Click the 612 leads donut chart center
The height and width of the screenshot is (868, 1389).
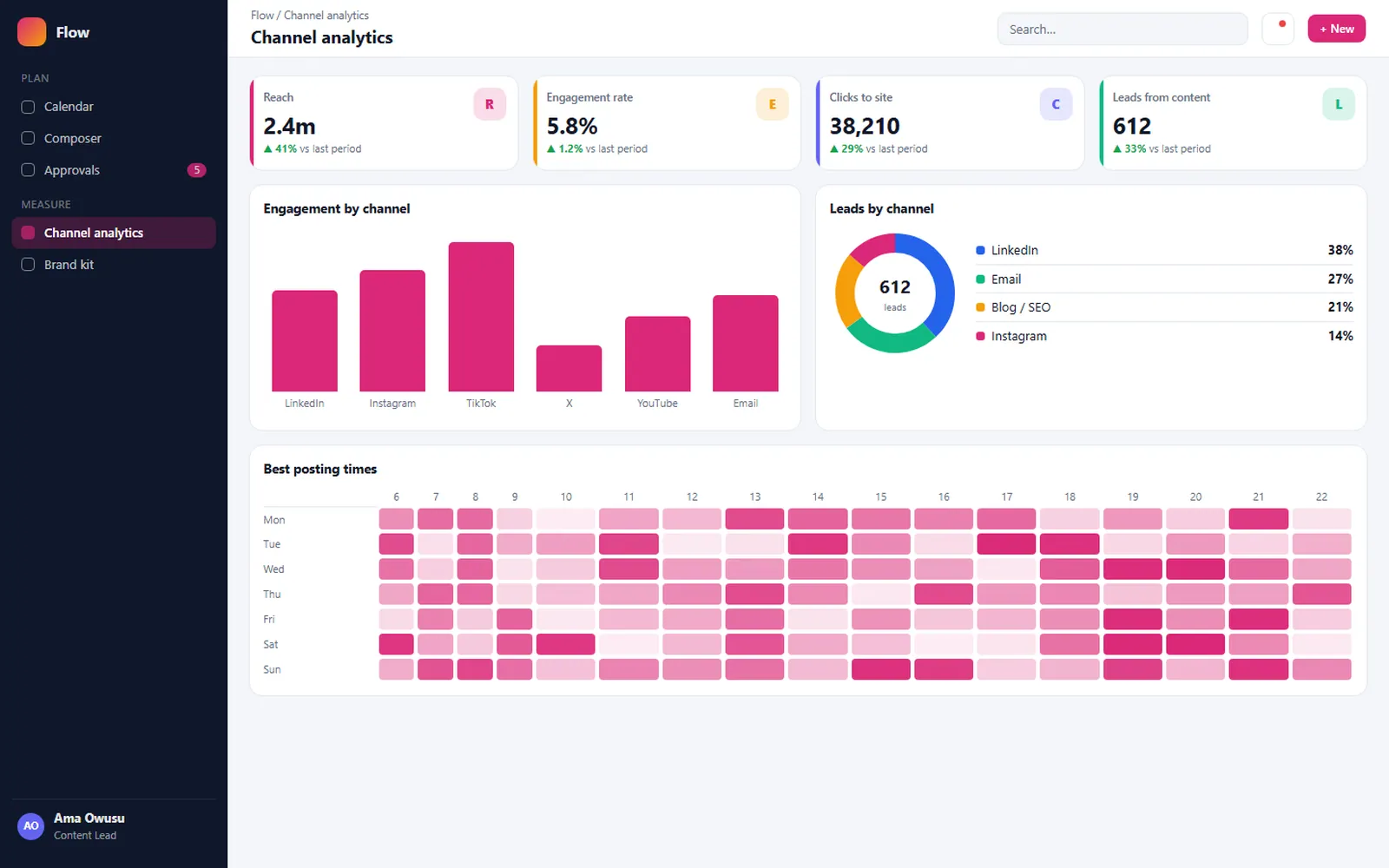point(895,293)
